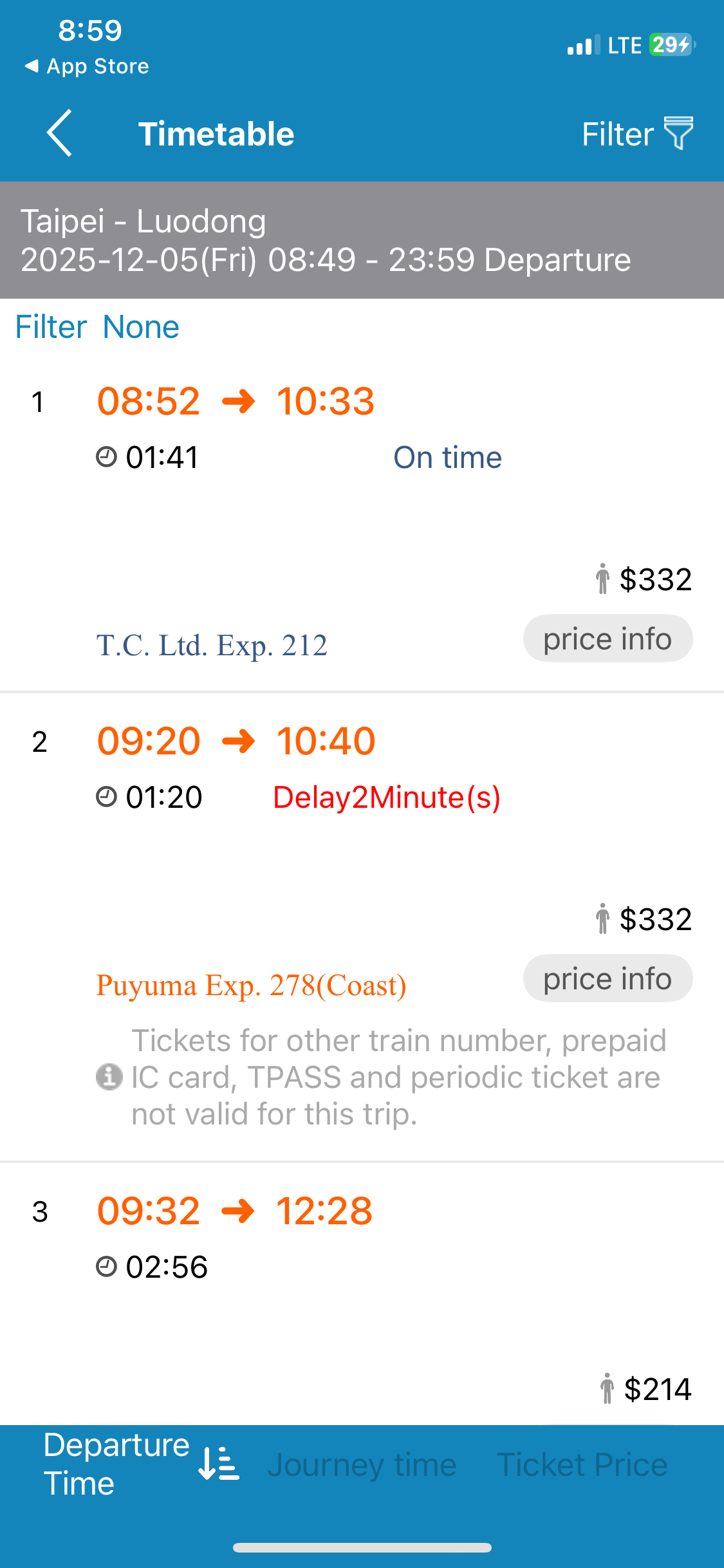The image size is (724, 1568).
Task: Tap the battery indicator in status bar
Action: coord(672,45)
